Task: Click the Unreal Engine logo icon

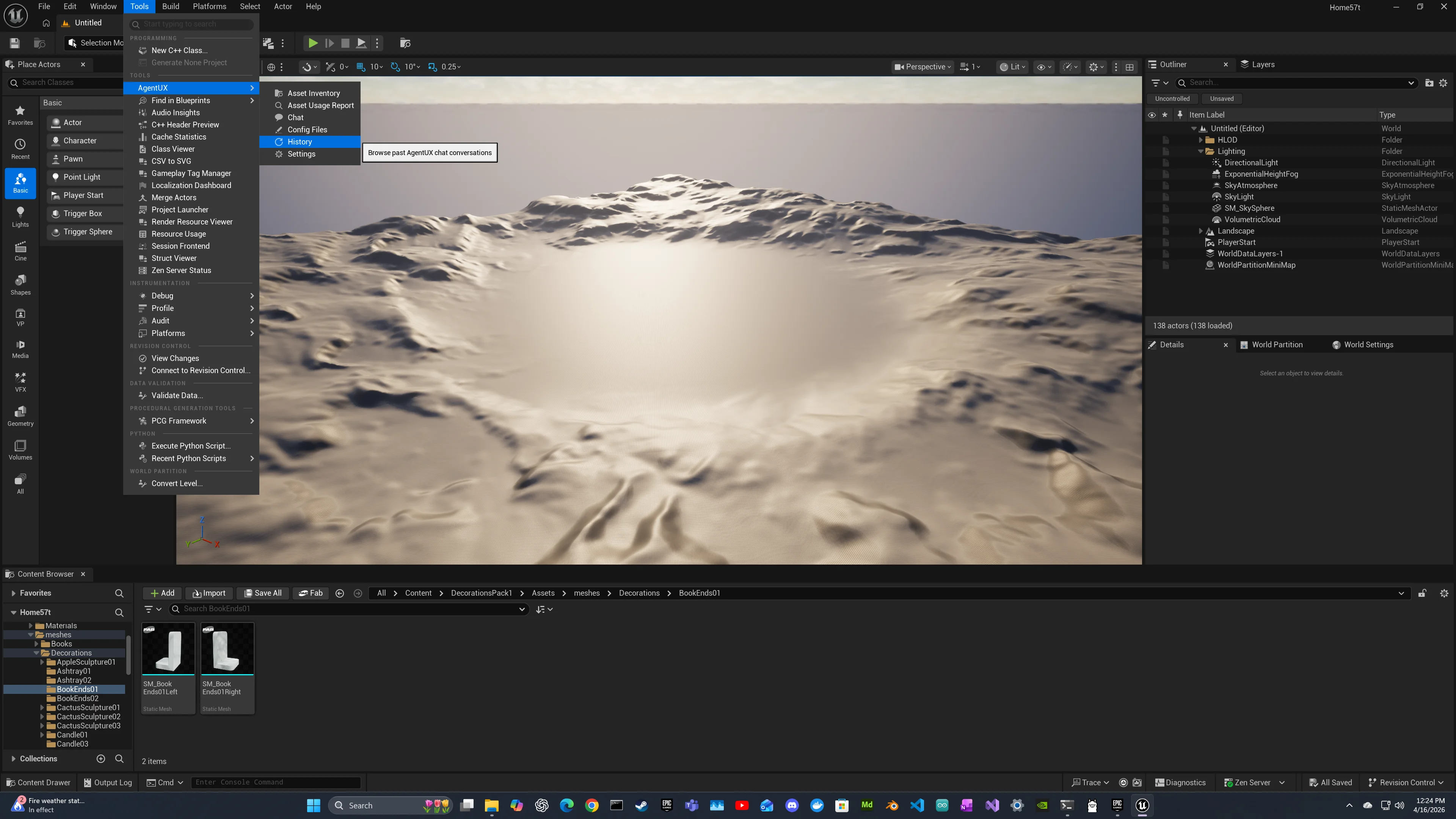Action: pyautogui.click(x=15, y=15)
